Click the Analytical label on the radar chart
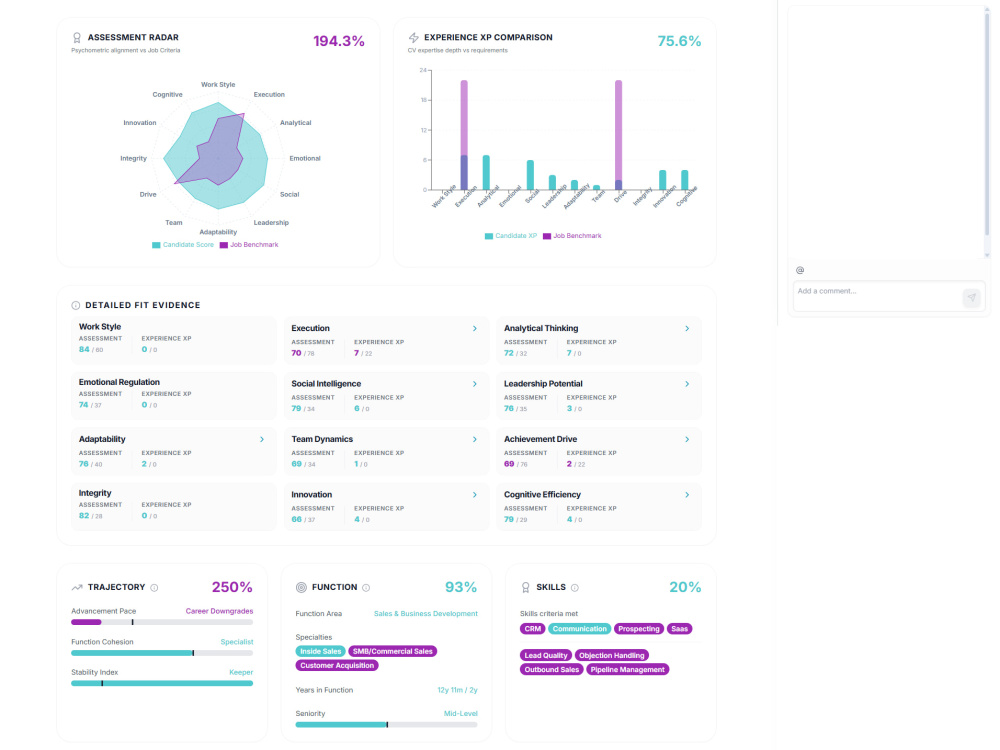The height and width of the screenshot is (750, 1000). point(295,123)
